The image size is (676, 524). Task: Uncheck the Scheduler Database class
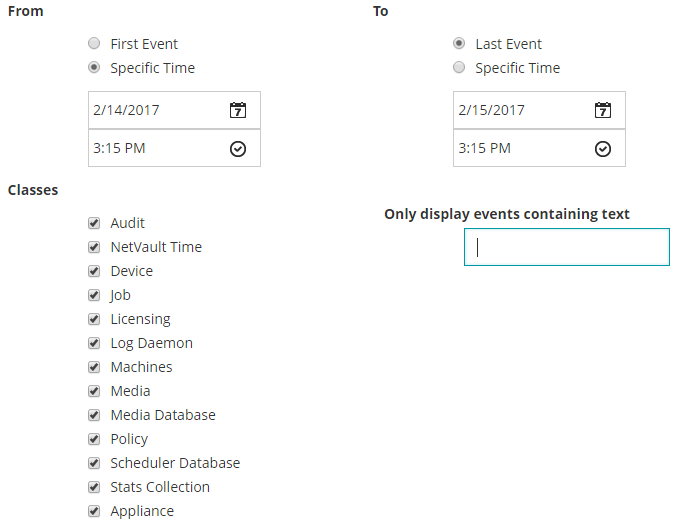[94, 463]
